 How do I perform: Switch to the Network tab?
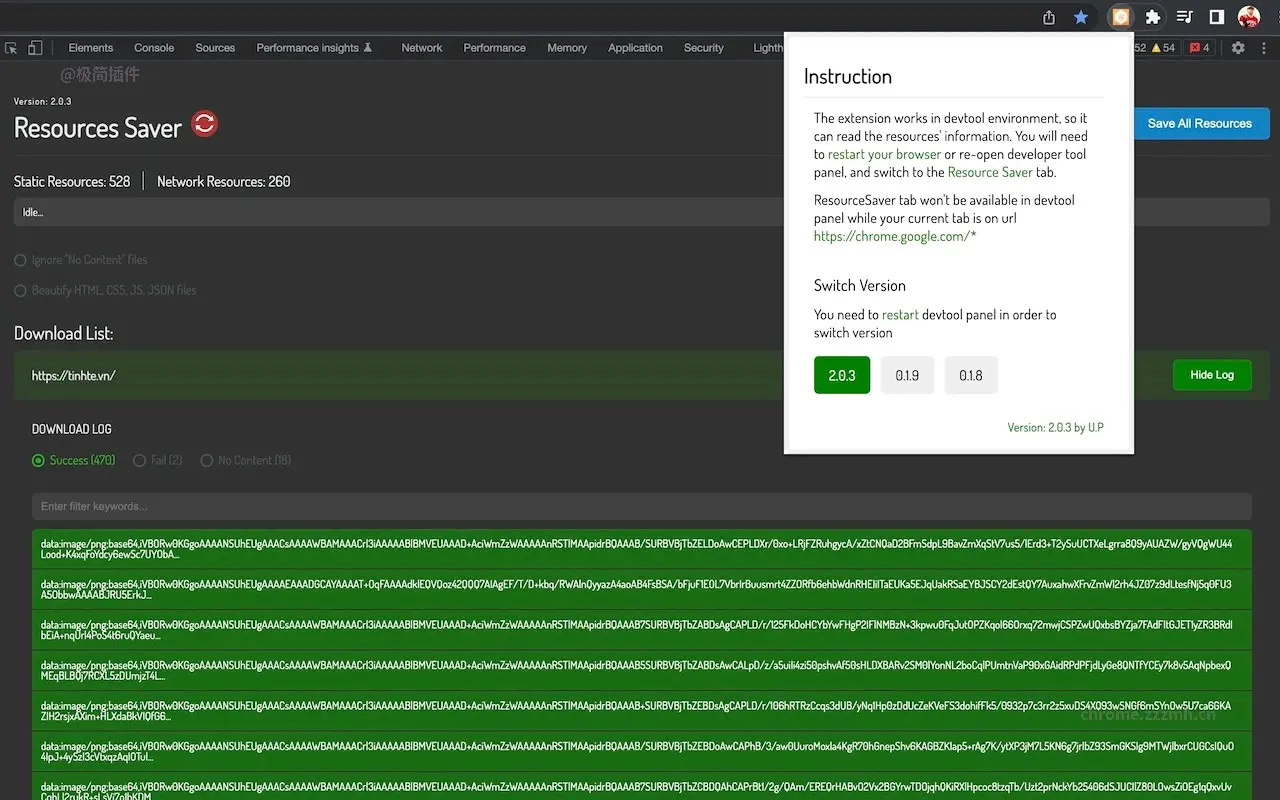click(421, 48)
